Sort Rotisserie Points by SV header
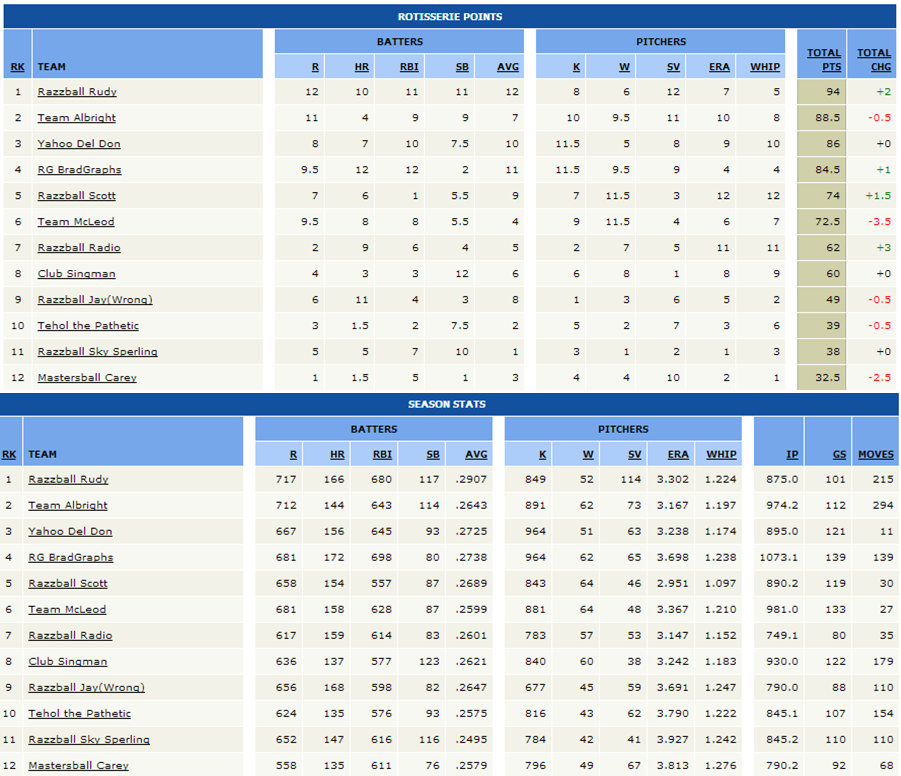The image size is (901, 776). pyautogui.click(x=673, y=67)
